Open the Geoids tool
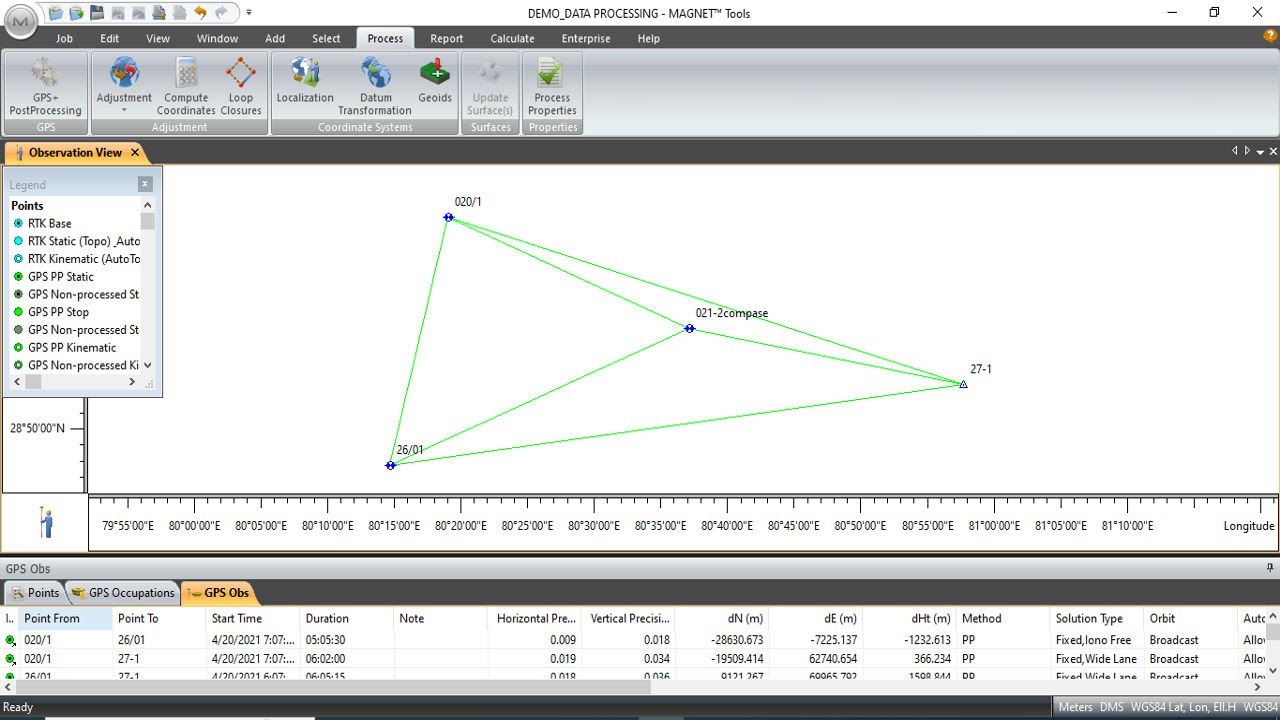1280x720 pixels. coord(435,81)
